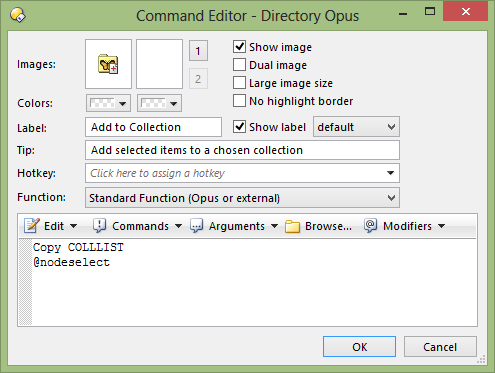
Task: Click the image number 1 button
Action: tap(198, 51)
